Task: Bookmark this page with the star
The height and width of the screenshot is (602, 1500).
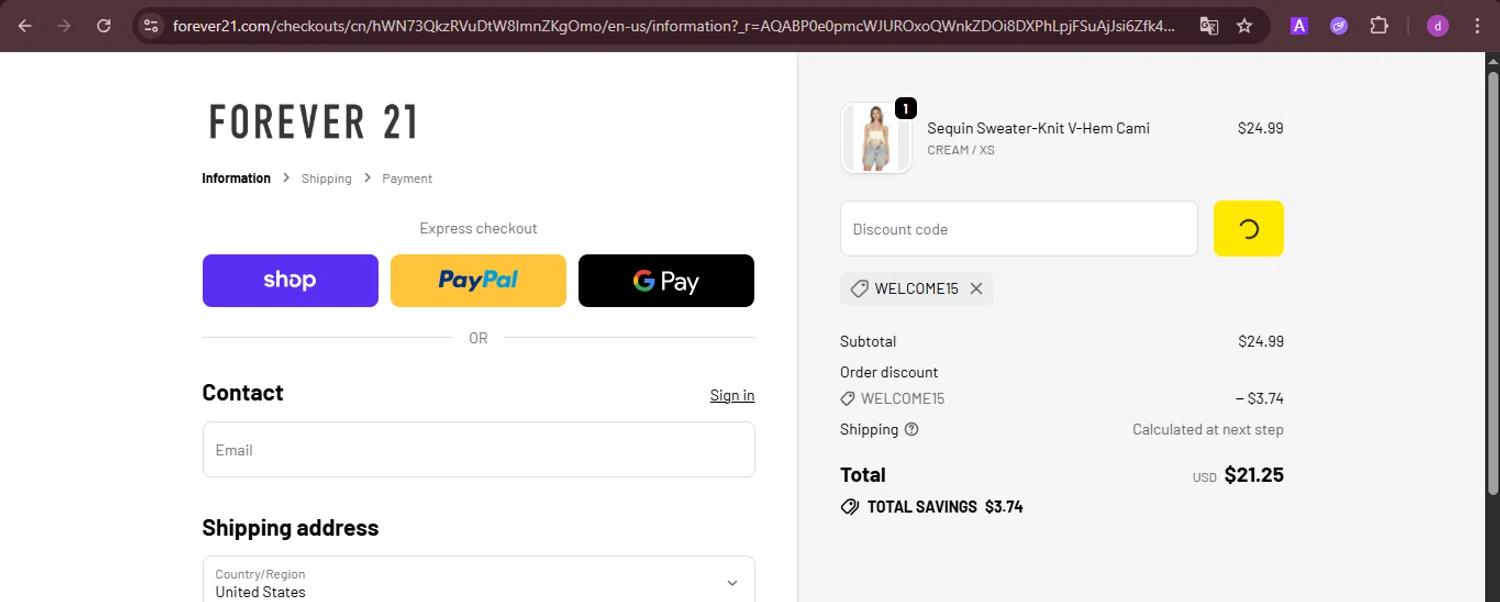Action: point(1244,26)
